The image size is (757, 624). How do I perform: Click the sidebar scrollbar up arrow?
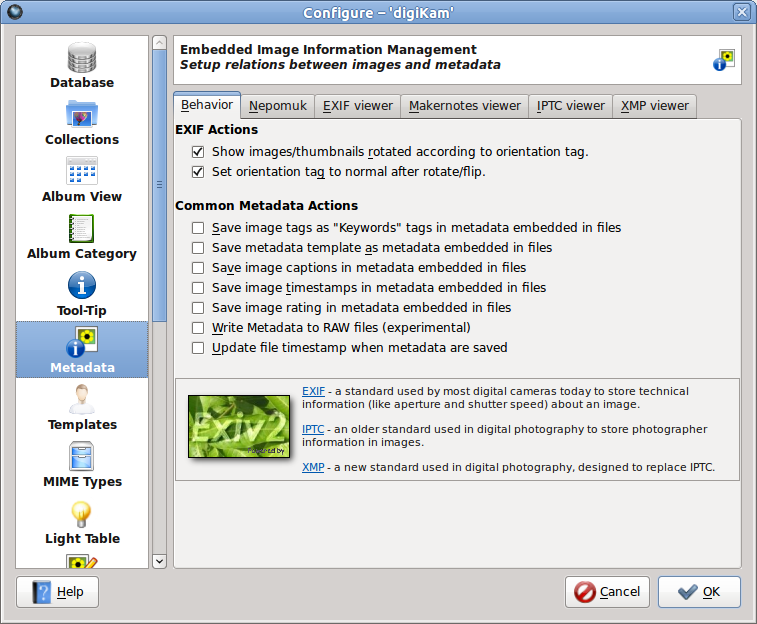(159, 43)
